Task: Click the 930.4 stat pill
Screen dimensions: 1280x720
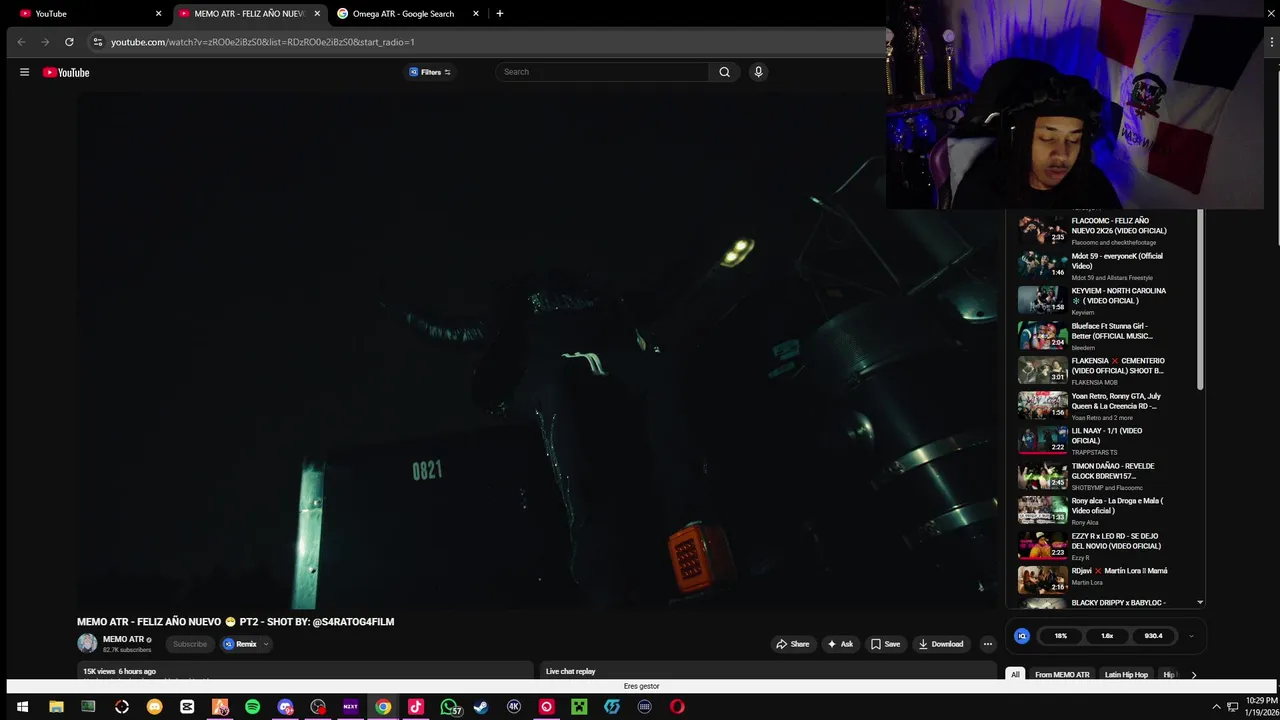Action: [1153, 636]
